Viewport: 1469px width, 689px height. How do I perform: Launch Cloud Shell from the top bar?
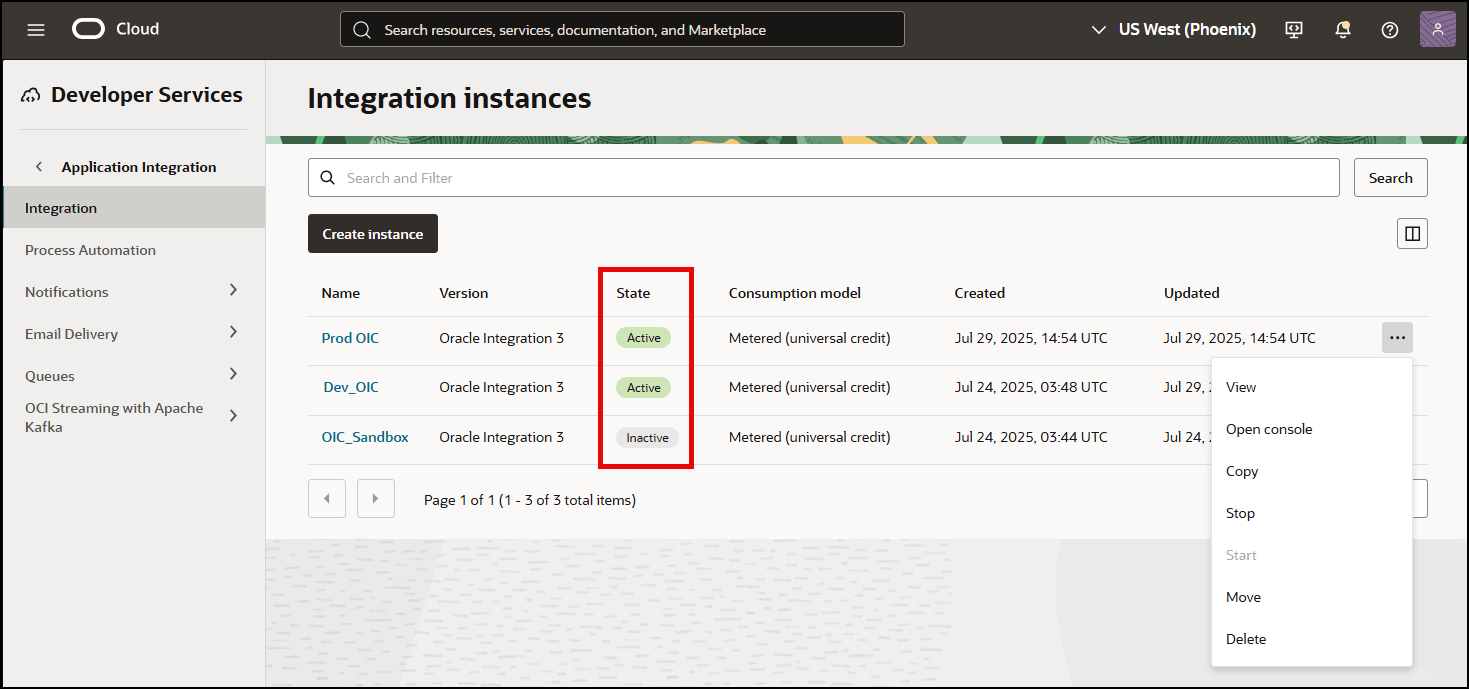click(x=1293, y=29)
